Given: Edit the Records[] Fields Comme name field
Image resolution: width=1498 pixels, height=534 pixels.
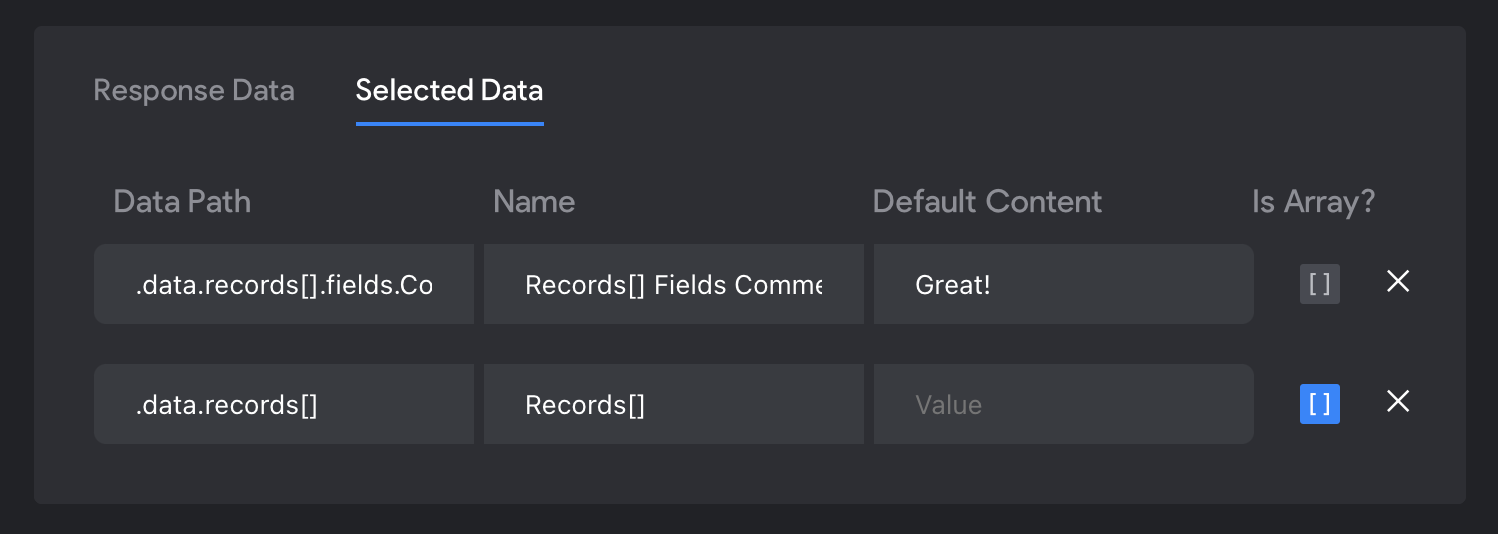Looking at the screenshot, I should tap(673, 285).
